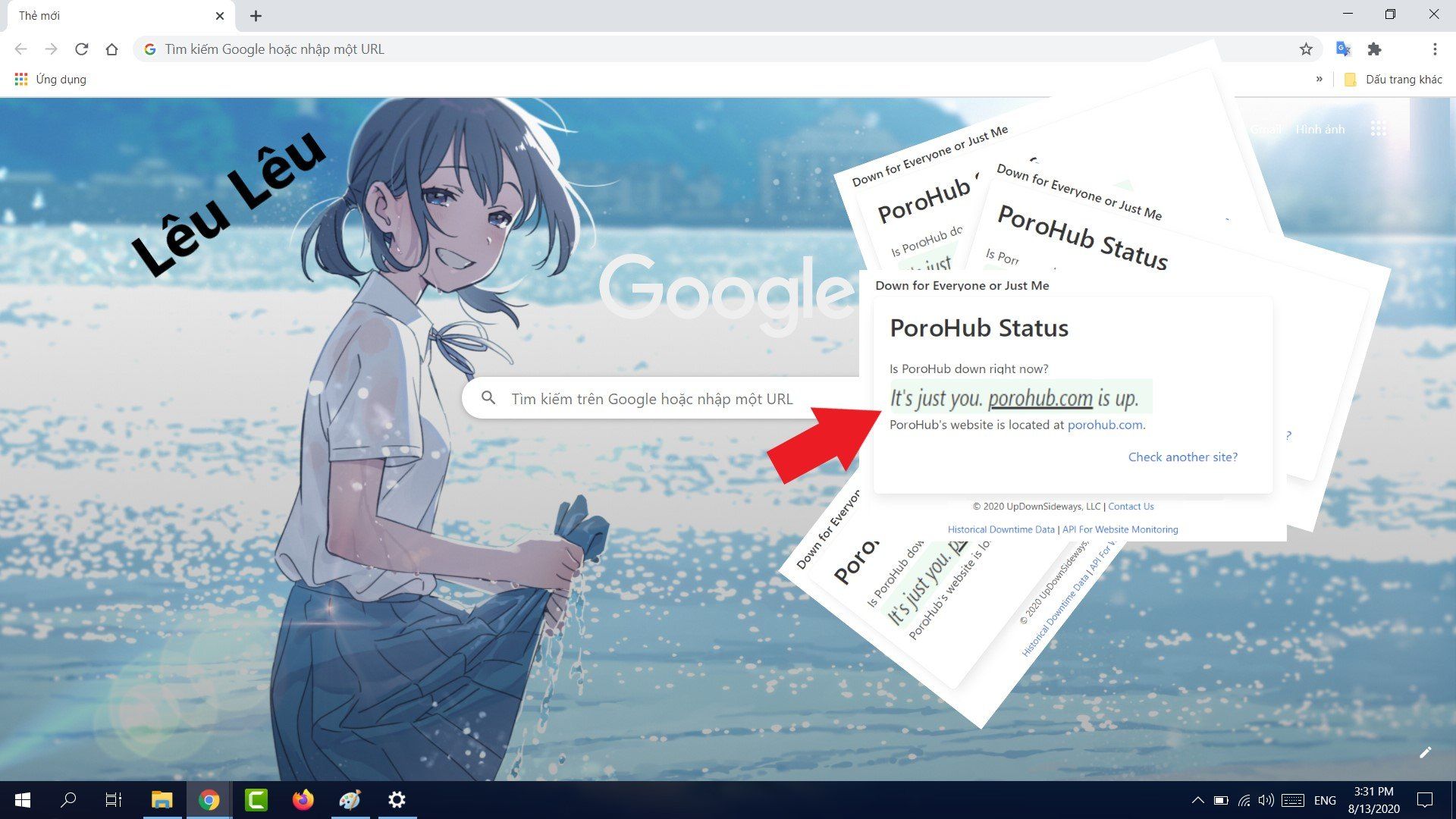Bookmark this page with the star icon
Screen dimensions: 1456x819
pyautogui.click(x=1305, y=49)
